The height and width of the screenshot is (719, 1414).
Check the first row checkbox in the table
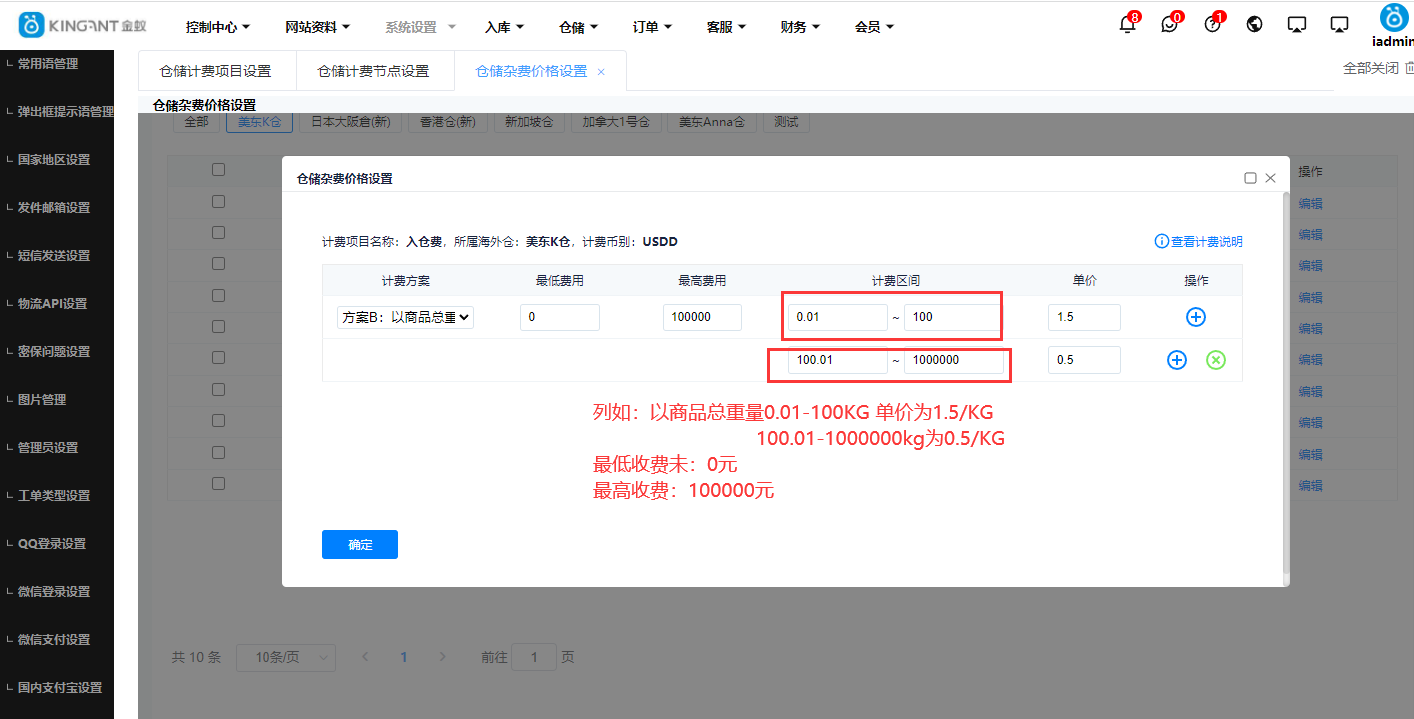click(218, 169)
